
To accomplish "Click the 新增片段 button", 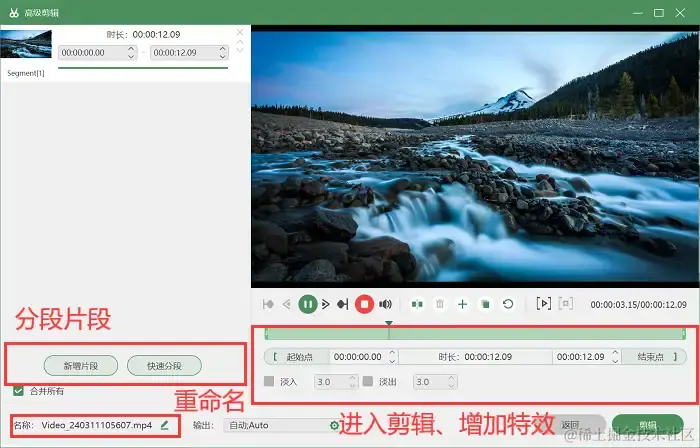I will click(x=81, y=366).
